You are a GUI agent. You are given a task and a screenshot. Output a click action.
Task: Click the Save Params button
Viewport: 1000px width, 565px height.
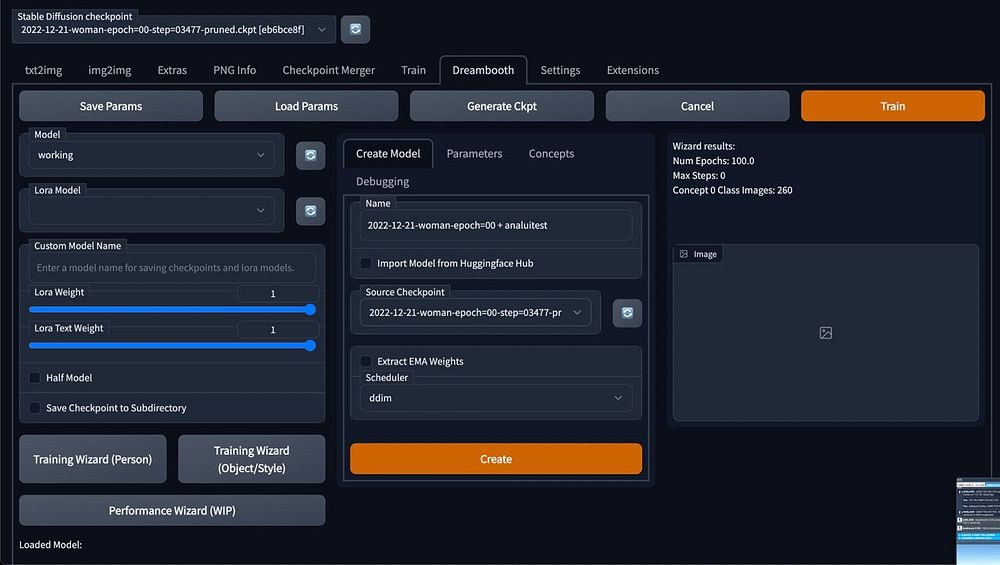click(111, 106)
